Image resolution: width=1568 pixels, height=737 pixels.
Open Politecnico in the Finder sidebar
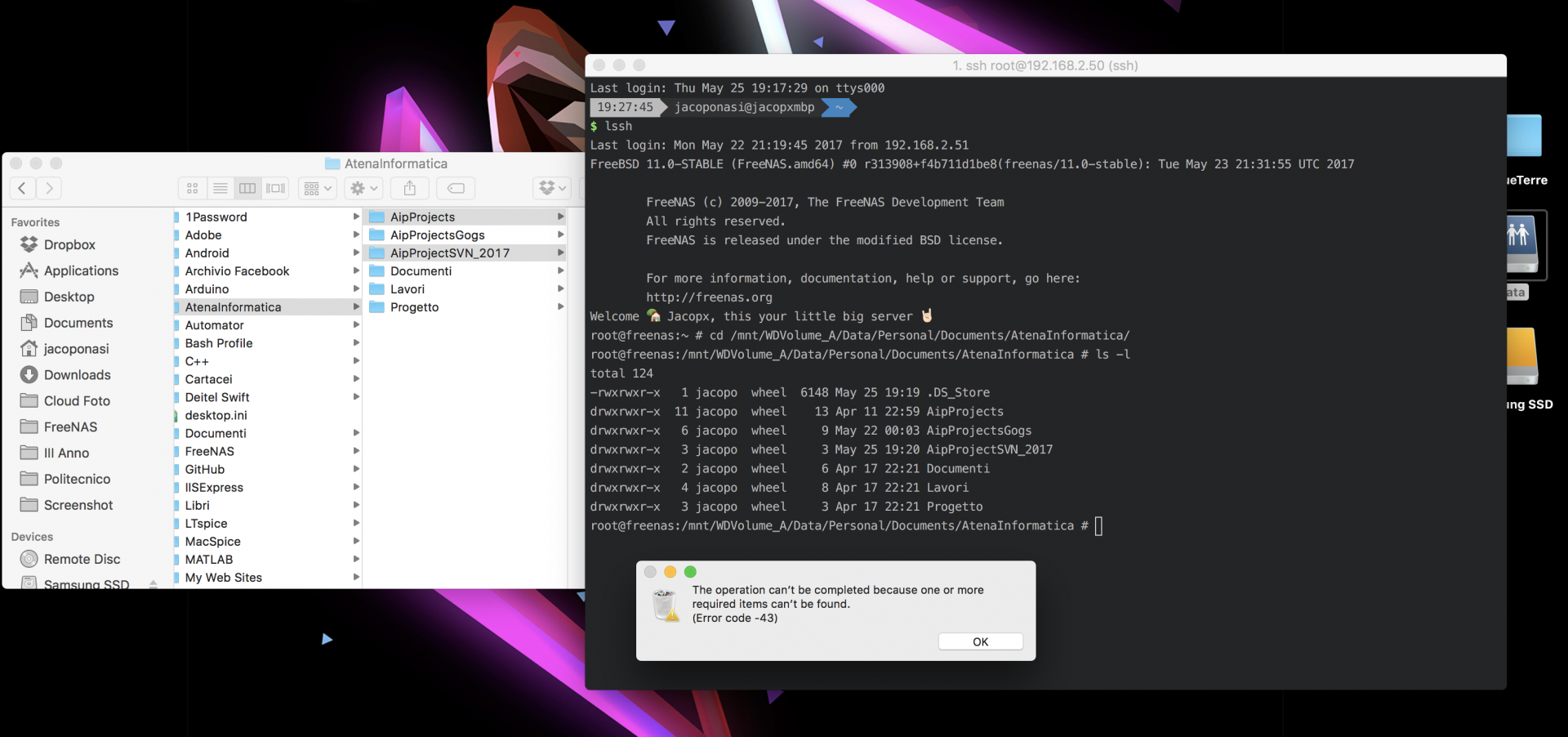pos(65,480)
